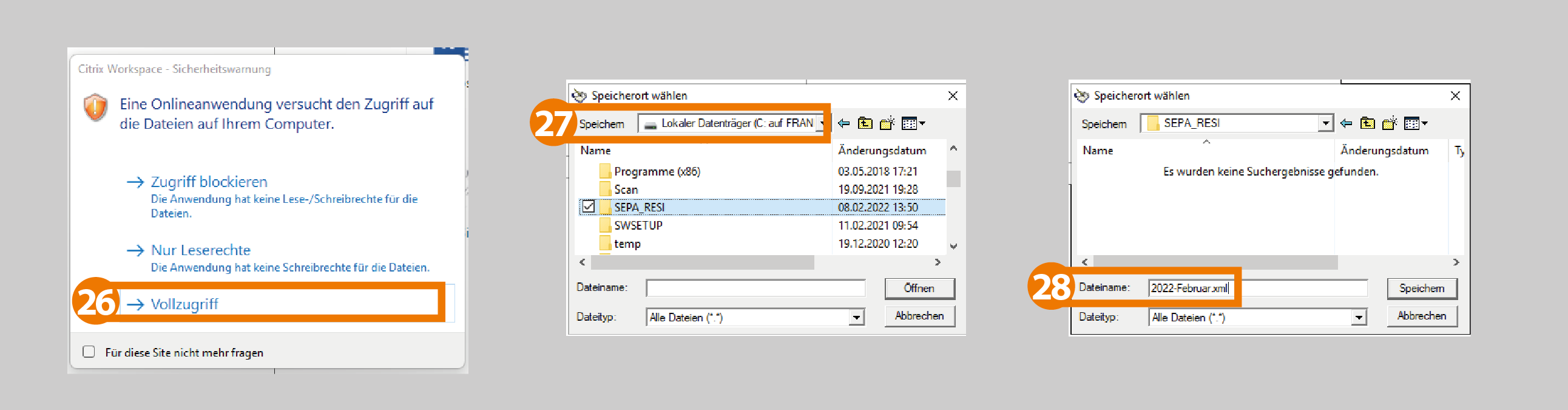1568x410 pixels.
Task: Click up-one-level icon next to SEPA_RESI dropdown
Action: [x=1367, y=124]
